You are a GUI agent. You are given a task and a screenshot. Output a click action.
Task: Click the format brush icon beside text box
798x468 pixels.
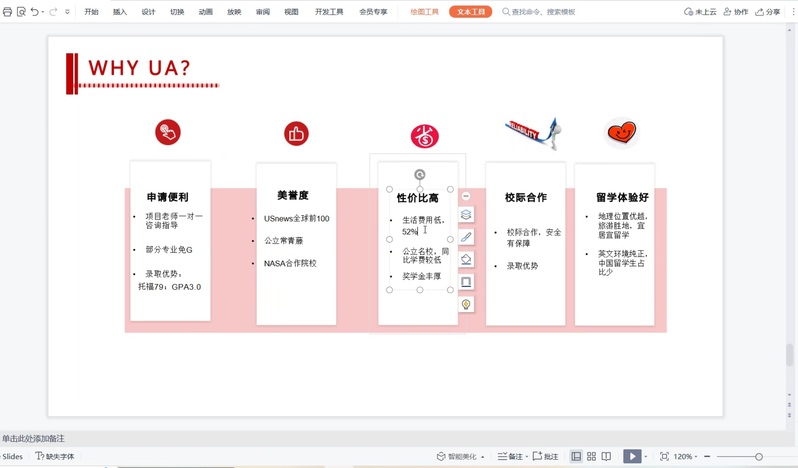click(x=466, y=237)
